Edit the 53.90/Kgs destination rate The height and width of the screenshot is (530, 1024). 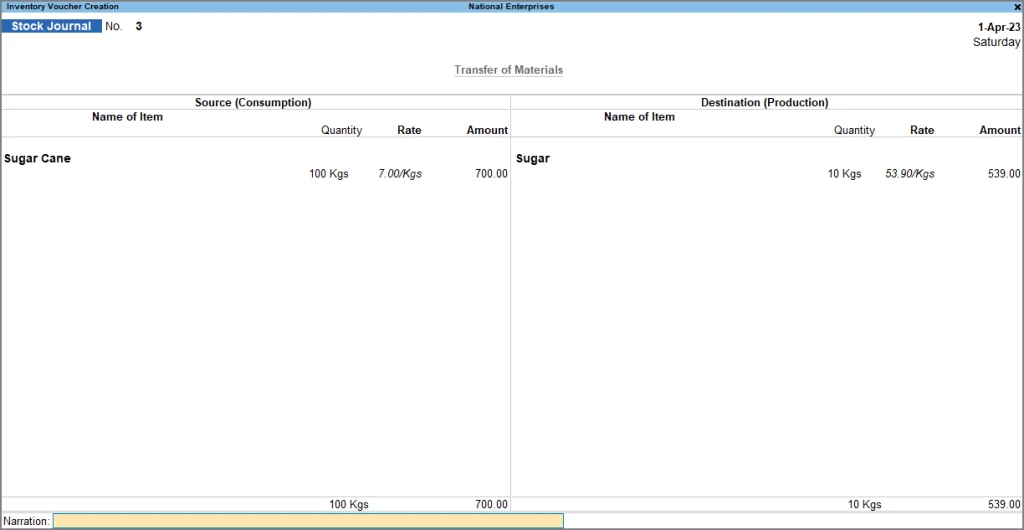point(910,174)
